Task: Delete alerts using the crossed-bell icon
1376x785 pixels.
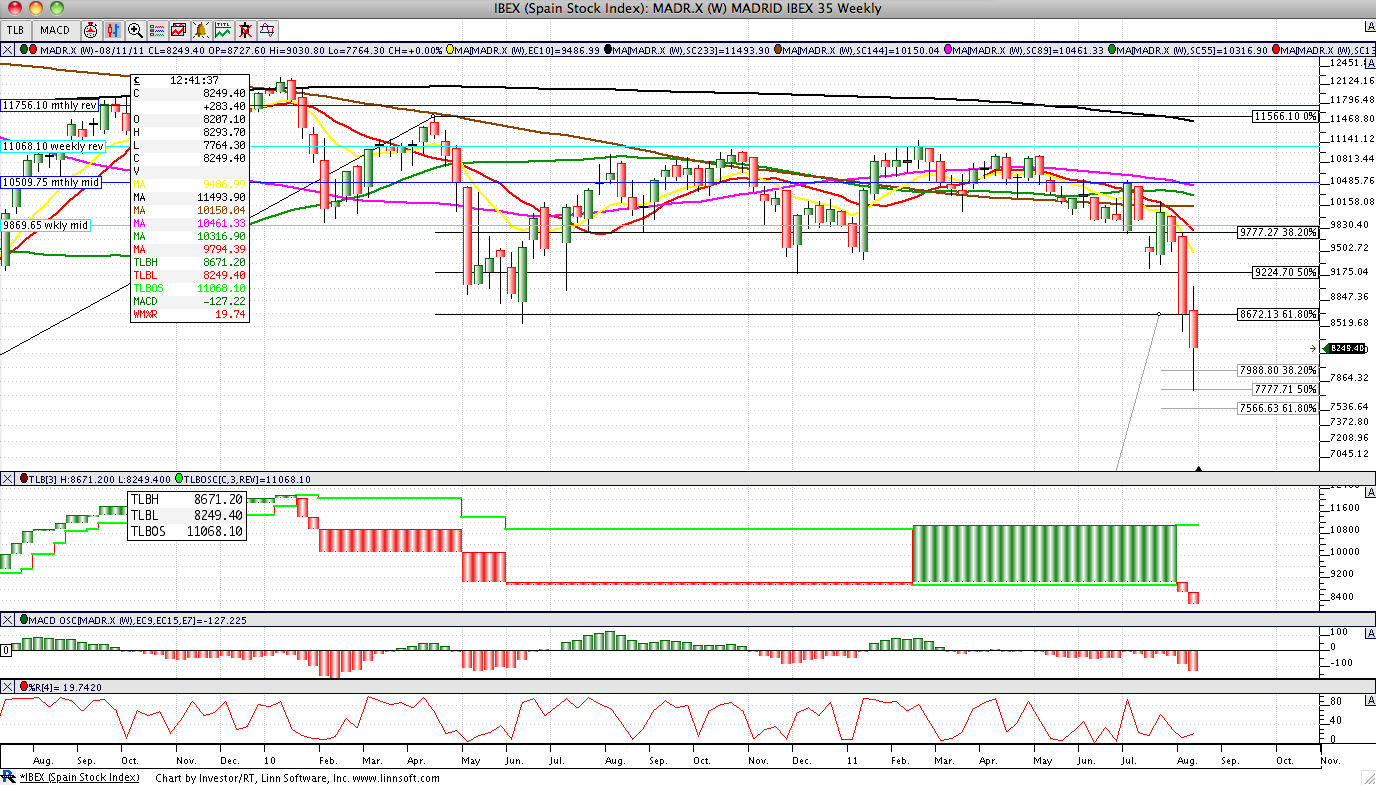Action: [x=245, y=30]
